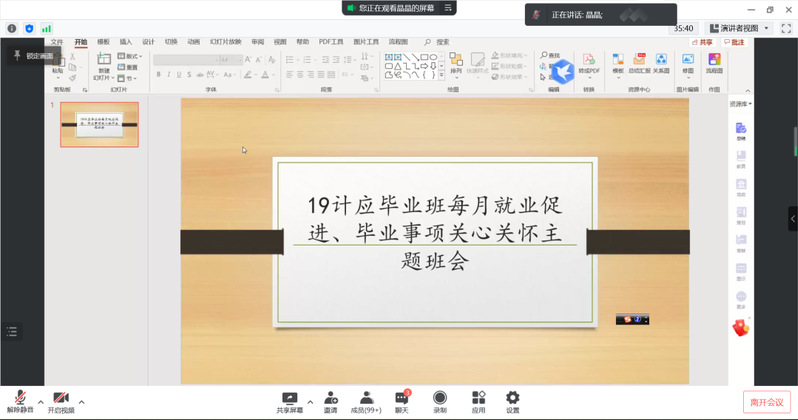Screen dimensions: 798x420
Task: Start recording with the 录制 icon
Action: (440, 398)
